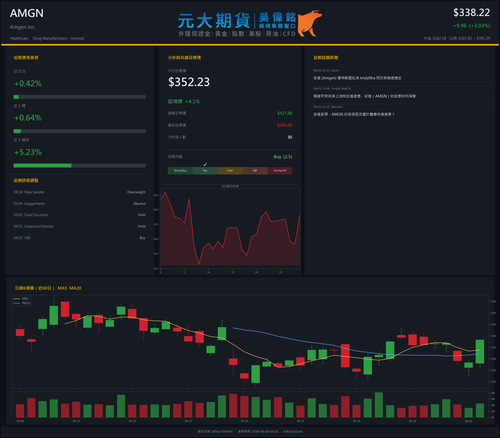The height and width of the screenshot is (438, 500).
Task: Click the Buy rating on the UBS row
Action: point(143,238)
